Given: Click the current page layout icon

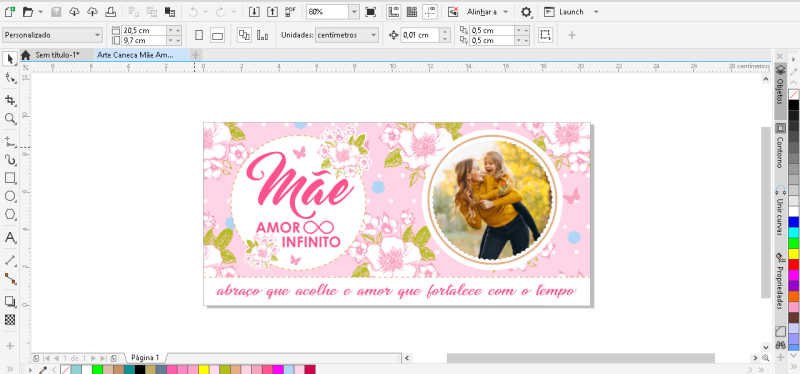Looking at the screenshot, I should coord(262,35).
